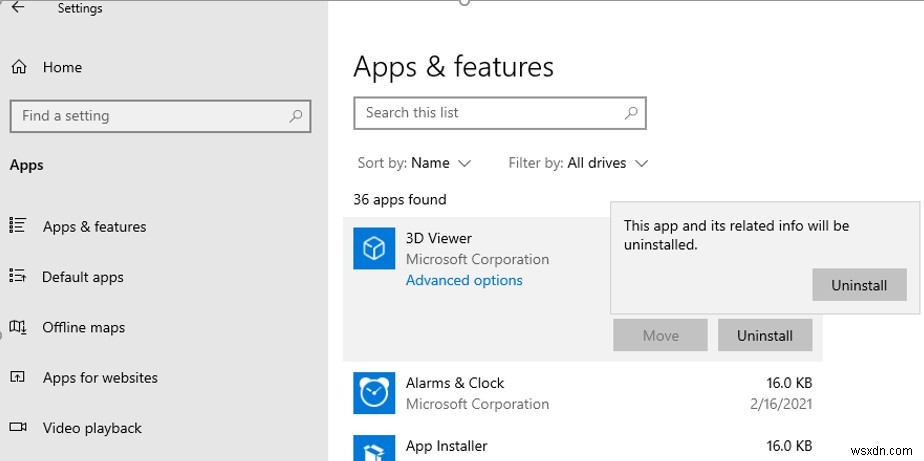Select the Apps for websites sidebar icon
The width and height of the screenshot is (924, 461).
click(18, 377)
